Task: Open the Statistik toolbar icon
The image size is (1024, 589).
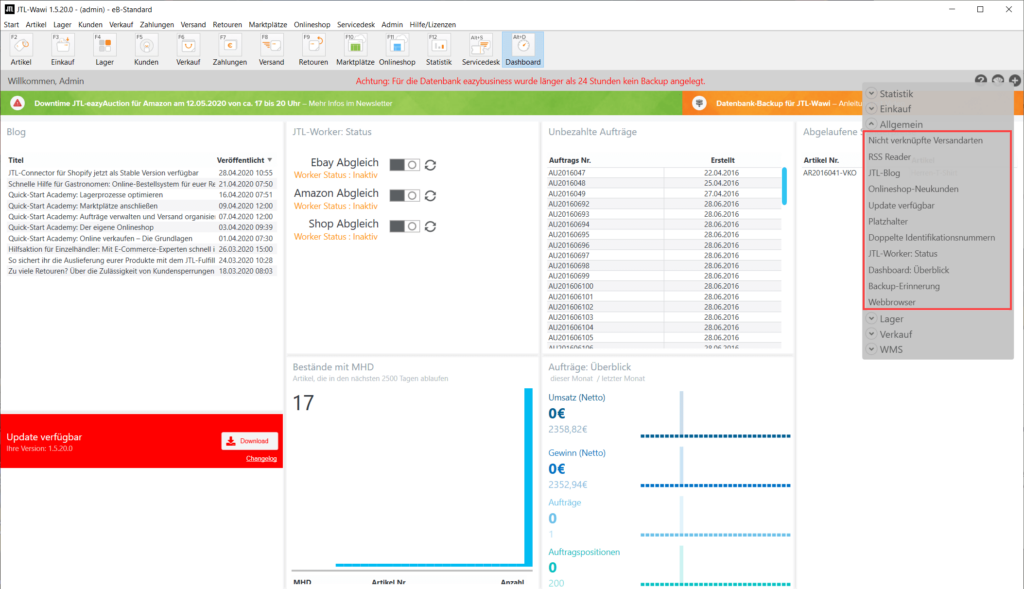Action: tap(438, 48)
